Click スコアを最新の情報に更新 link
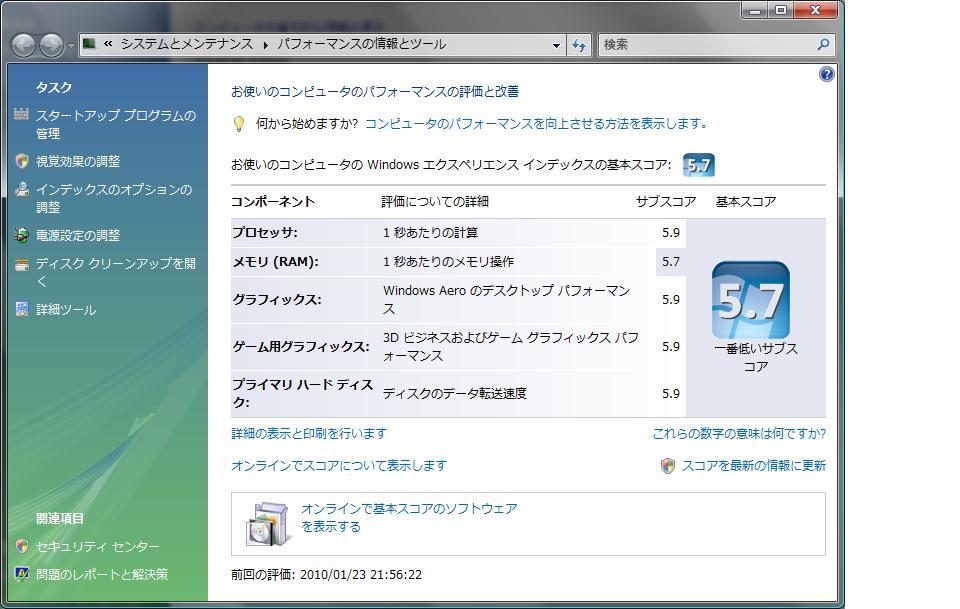Viewport: 960px width, 609px height. pos(753,466)
